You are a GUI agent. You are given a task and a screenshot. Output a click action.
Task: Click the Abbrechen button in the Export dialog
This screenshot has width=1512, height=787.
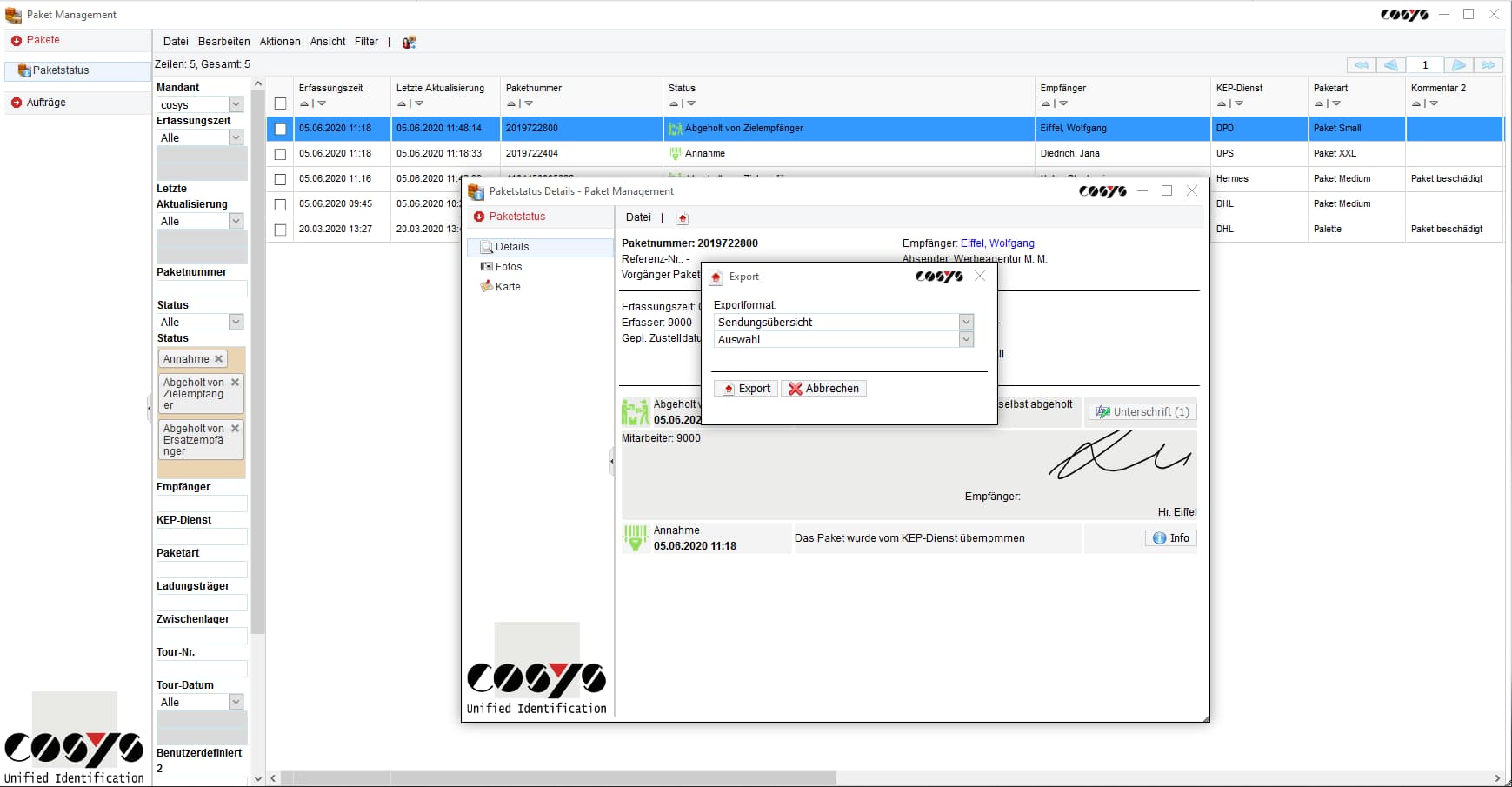[x=823, y=388]
